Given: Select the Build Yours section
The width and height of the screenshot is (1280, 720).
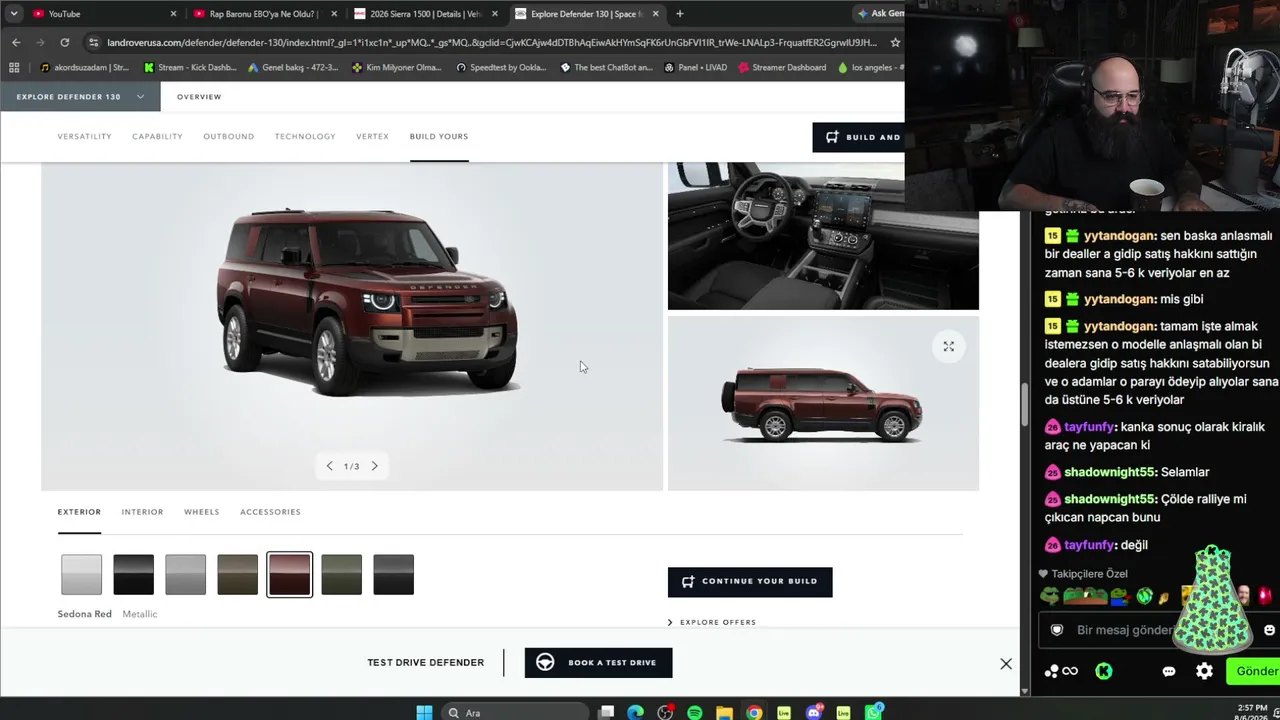Looking at the screenshot, I should pyautogui.click(x=439, y=136).
